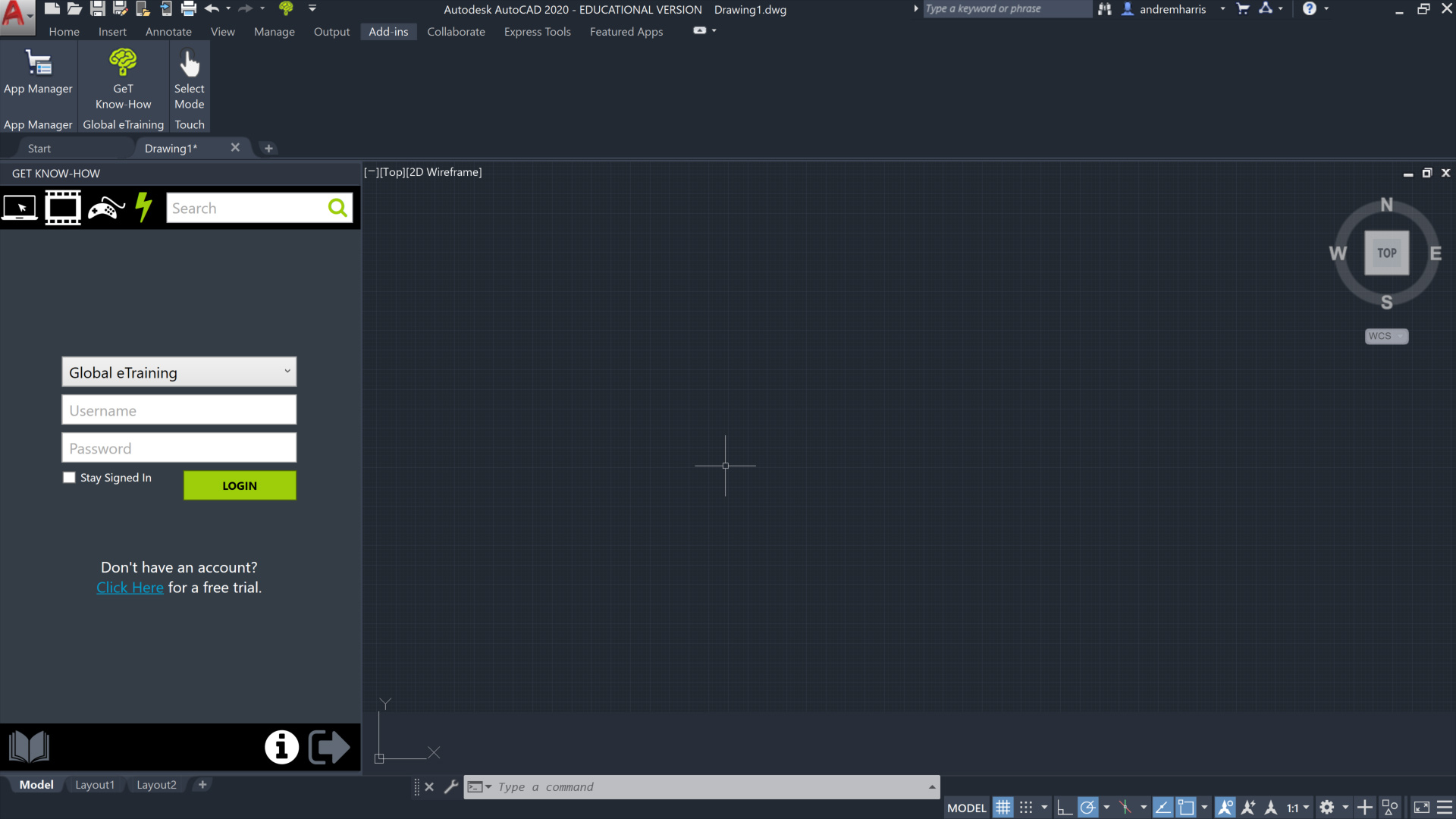This screenshot has height=819, width=1456.
Task: Toggle polar tracking in status bar
Action: pos(1087,808)
